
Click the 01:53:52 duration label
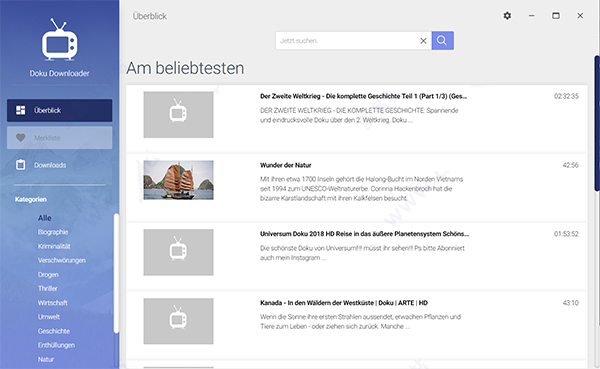pyautogui.click(x=566, y=234)
